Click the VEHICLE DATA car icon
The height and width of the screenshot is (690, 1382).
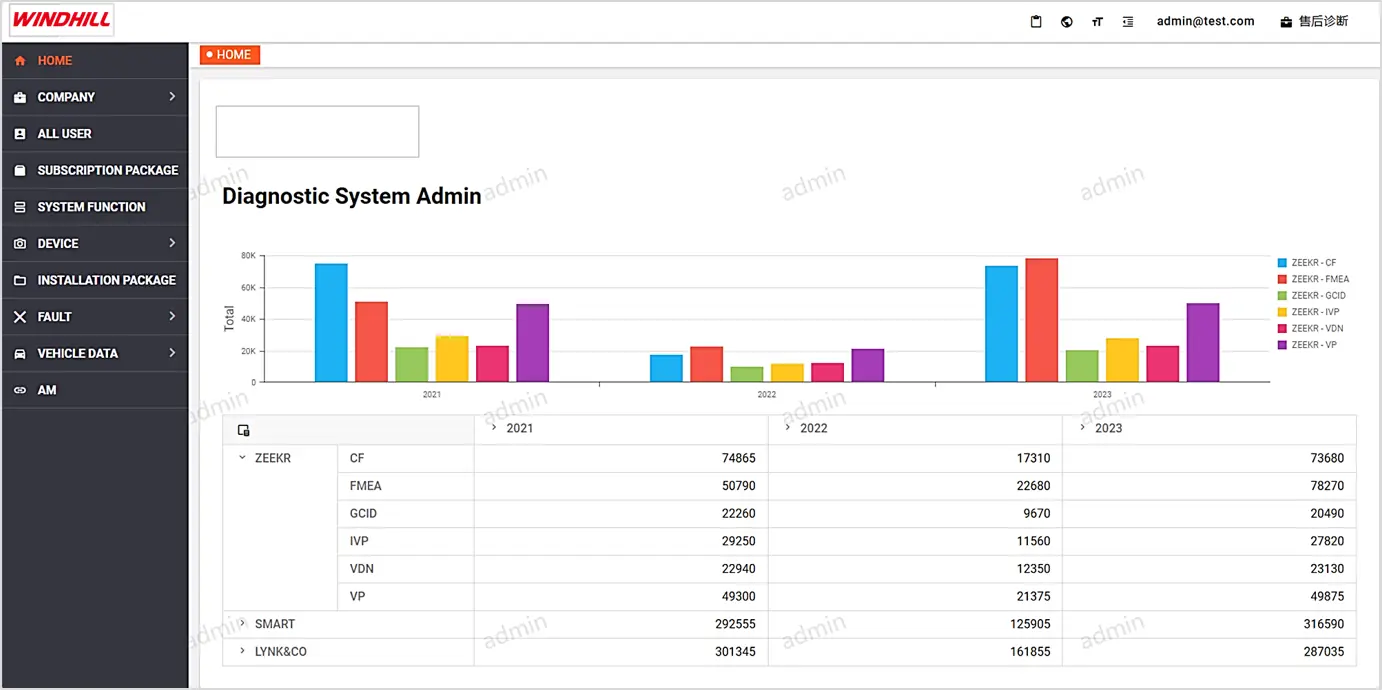click(20, 354)
